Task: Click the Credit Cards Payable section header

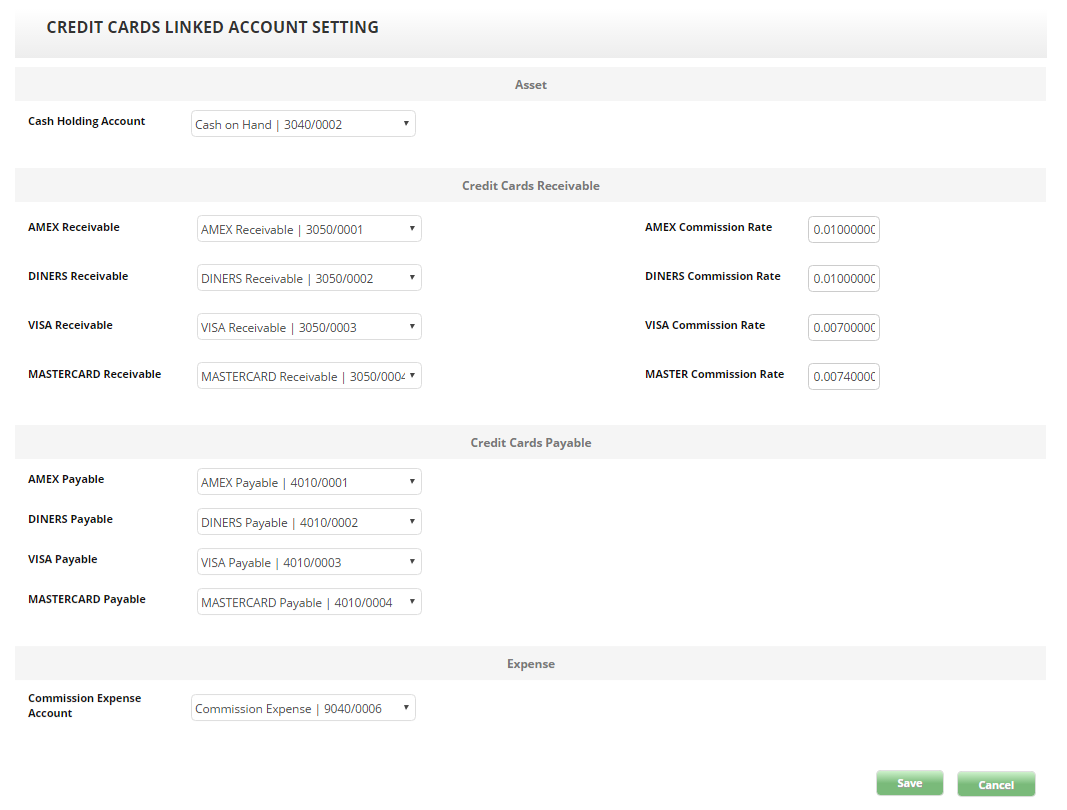Action: click(x=530, y=442)
